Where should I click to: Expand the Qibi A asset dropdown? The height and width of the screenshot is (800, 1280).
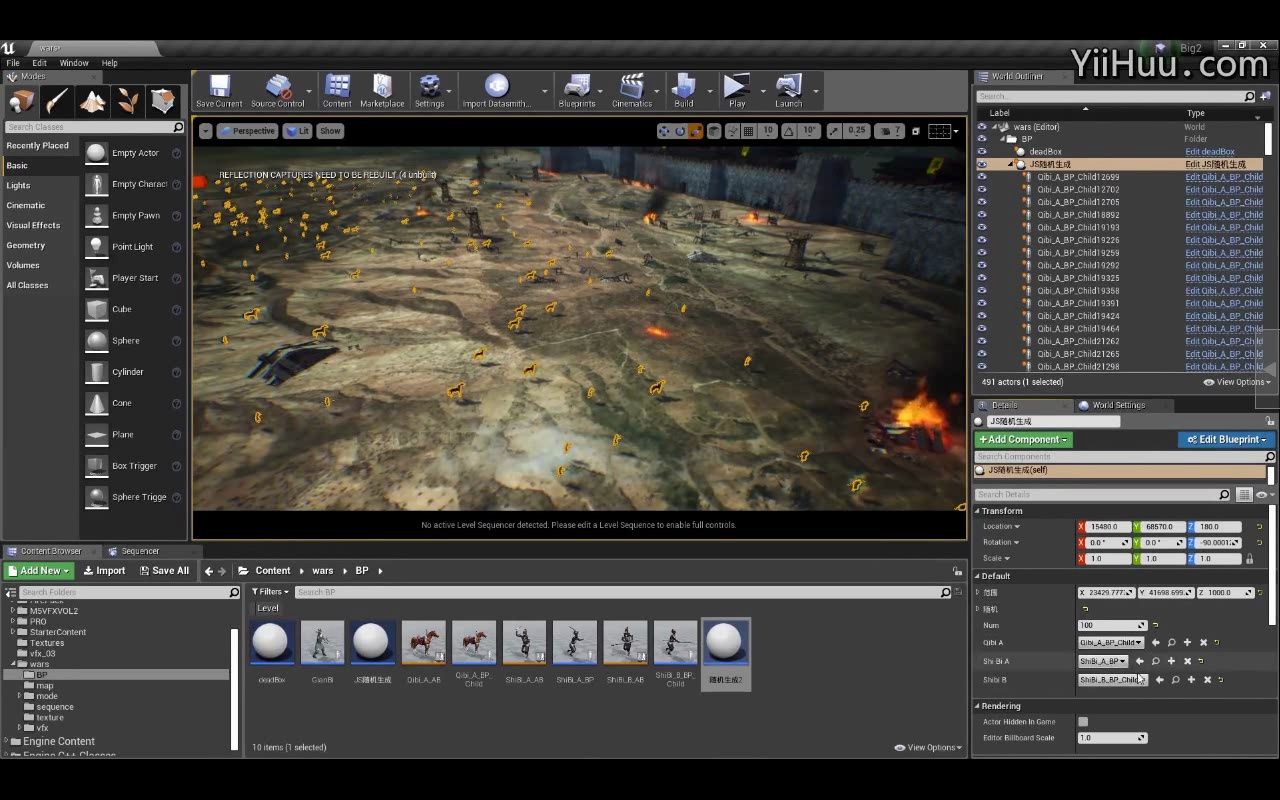[1111, 643]
